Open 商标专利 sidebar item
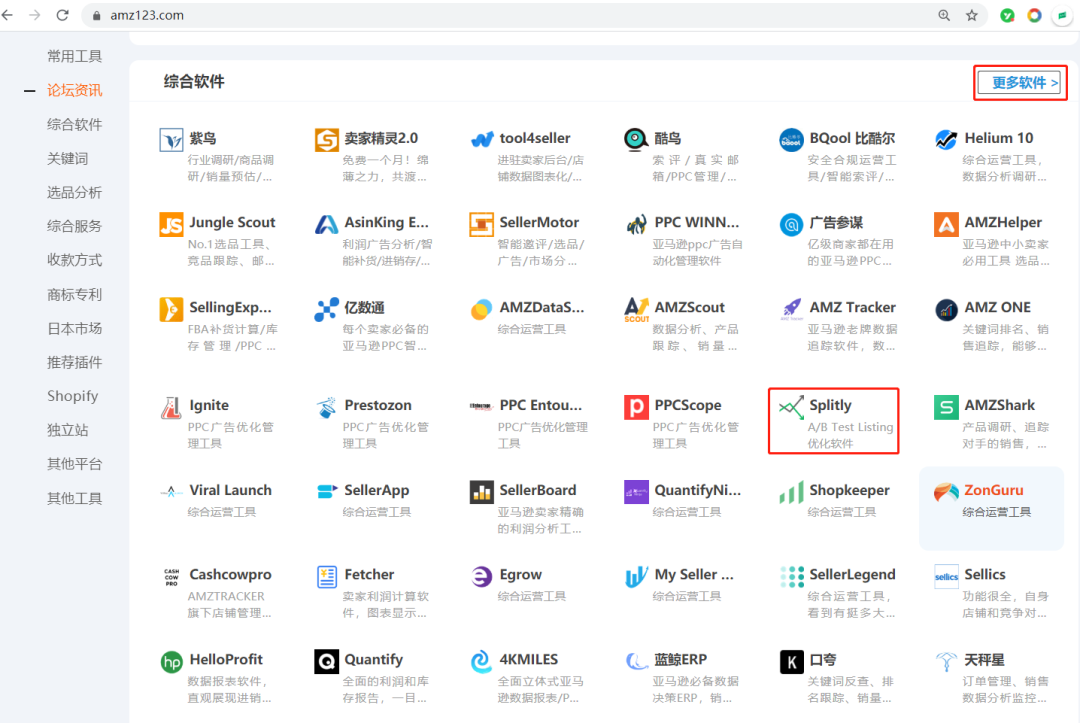Screen dimensions: 1080x723 point(74,295)
